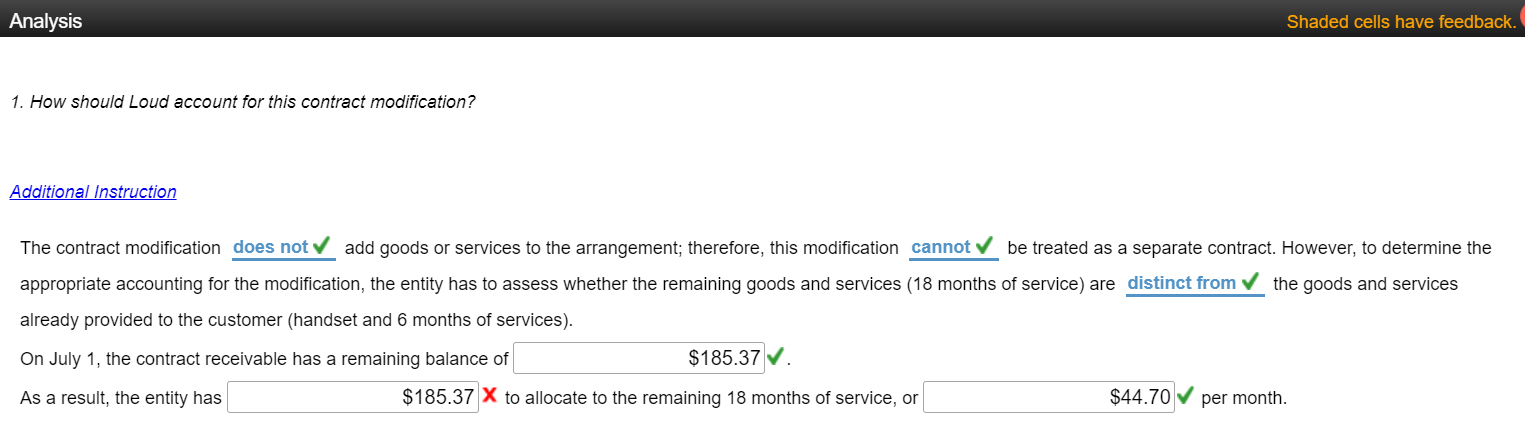This screenshot has width=1525, height=421.
Task: Focus the $44.70 per month field
Action: pyautogui.click(x=1049, y=397)
